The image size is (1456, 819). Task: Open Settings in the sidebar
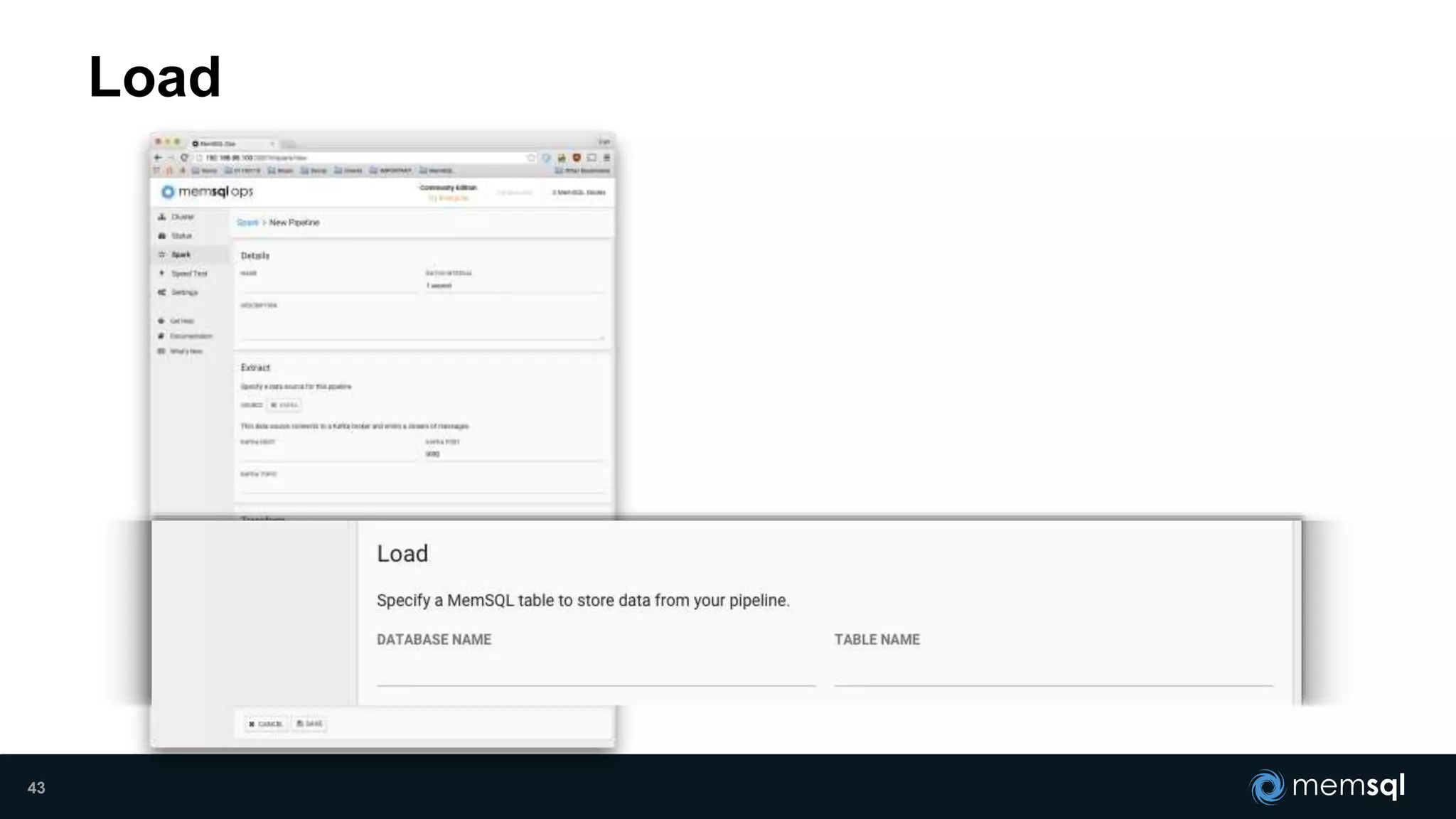[184, 293]
